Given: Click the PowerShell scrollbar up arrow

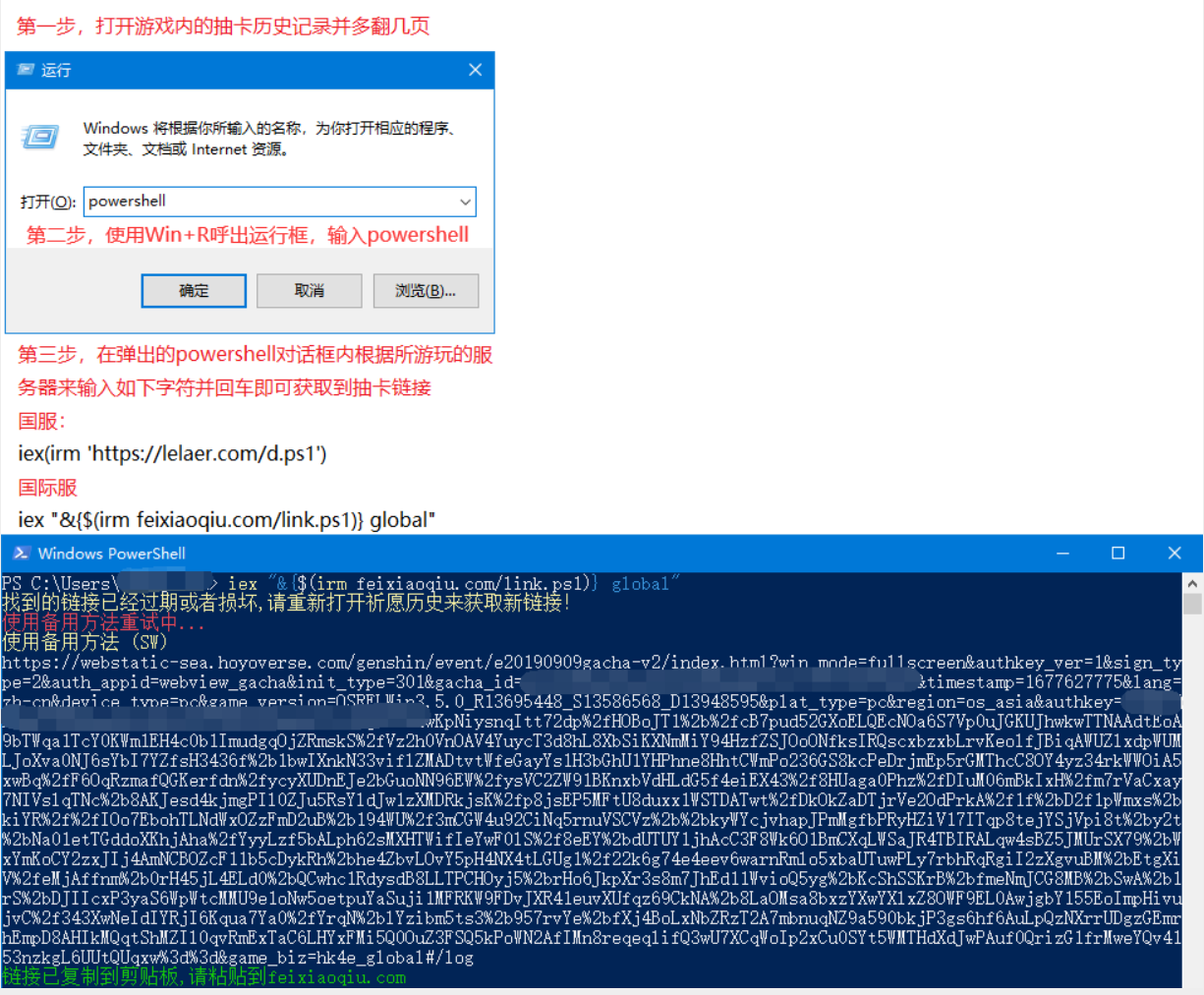Looking at the screenshot, I should click(x=1193, y=582).
